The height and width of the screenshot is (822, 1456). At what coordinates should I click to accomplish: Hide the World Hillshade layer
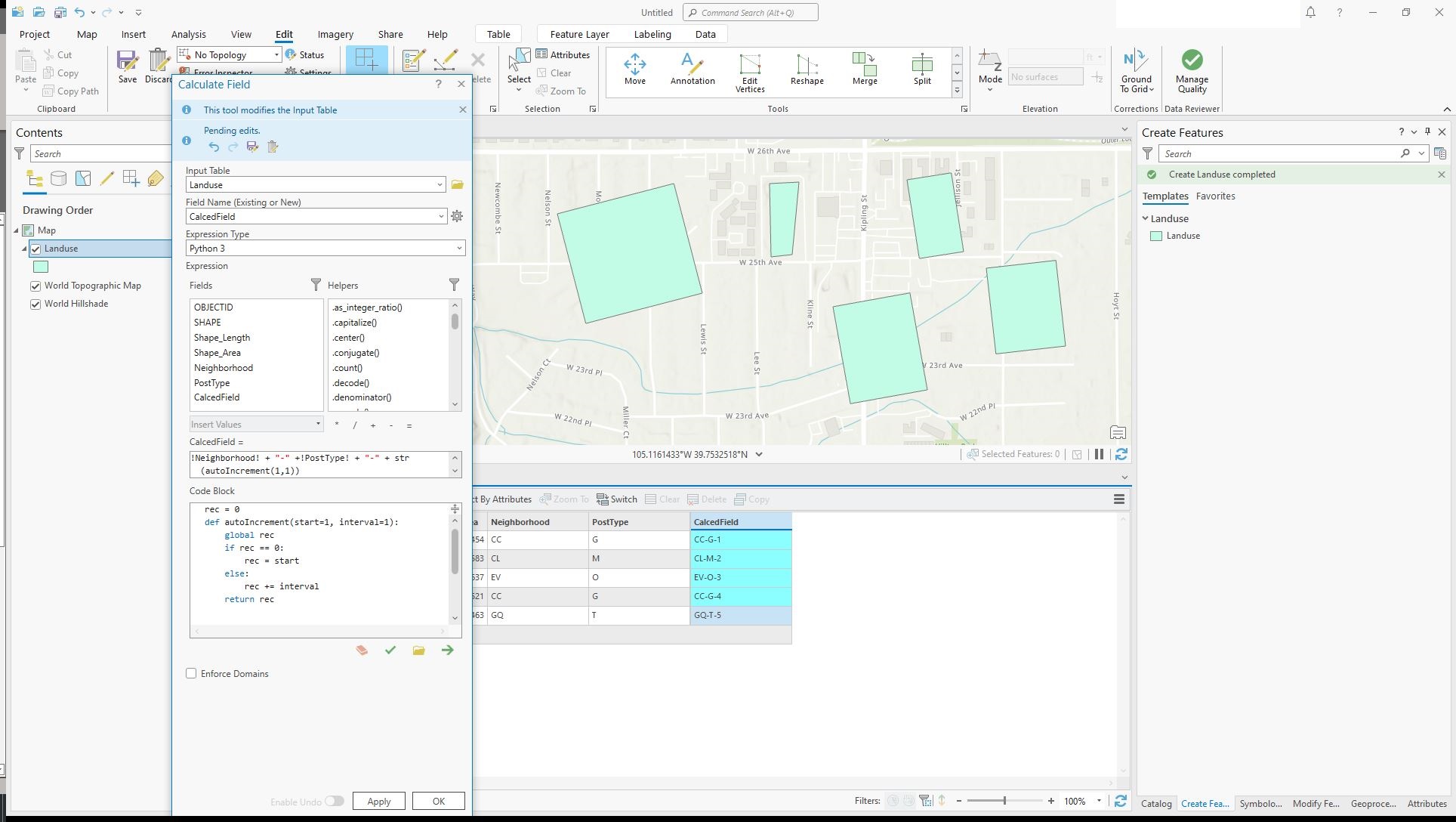(35, 304)
